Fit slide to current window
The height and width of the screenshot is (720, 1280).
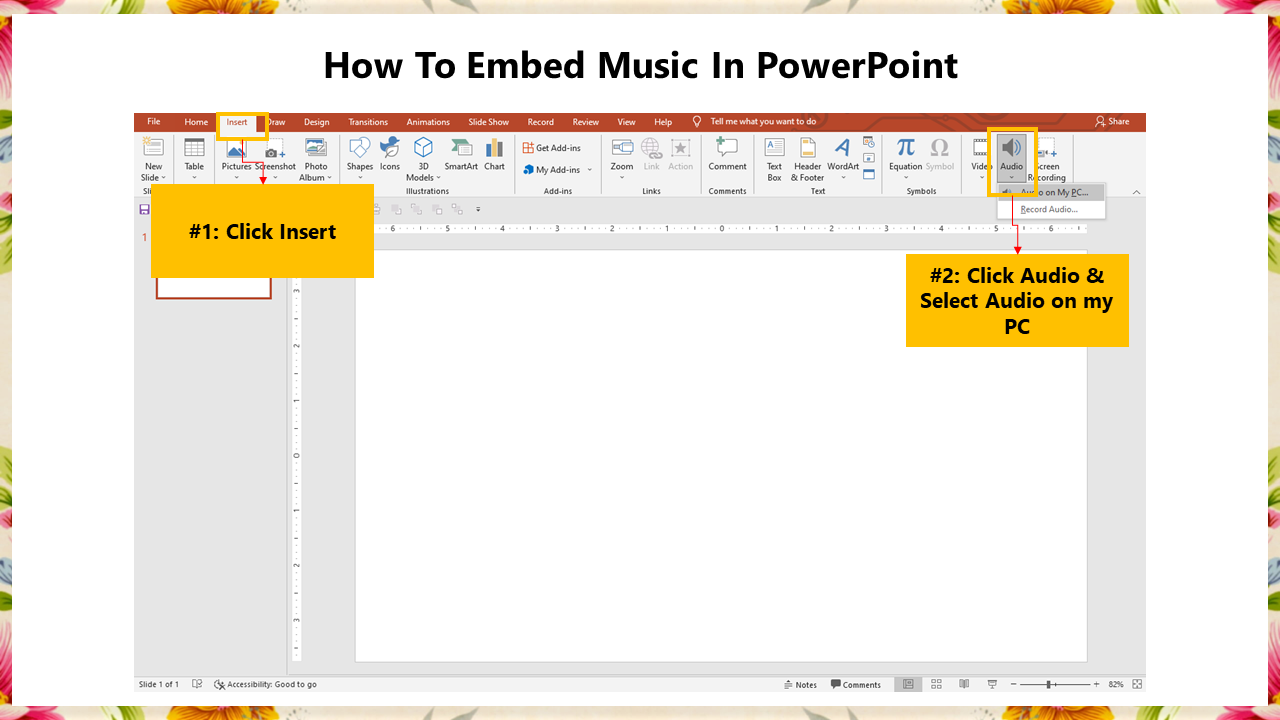coord(1137,685)
